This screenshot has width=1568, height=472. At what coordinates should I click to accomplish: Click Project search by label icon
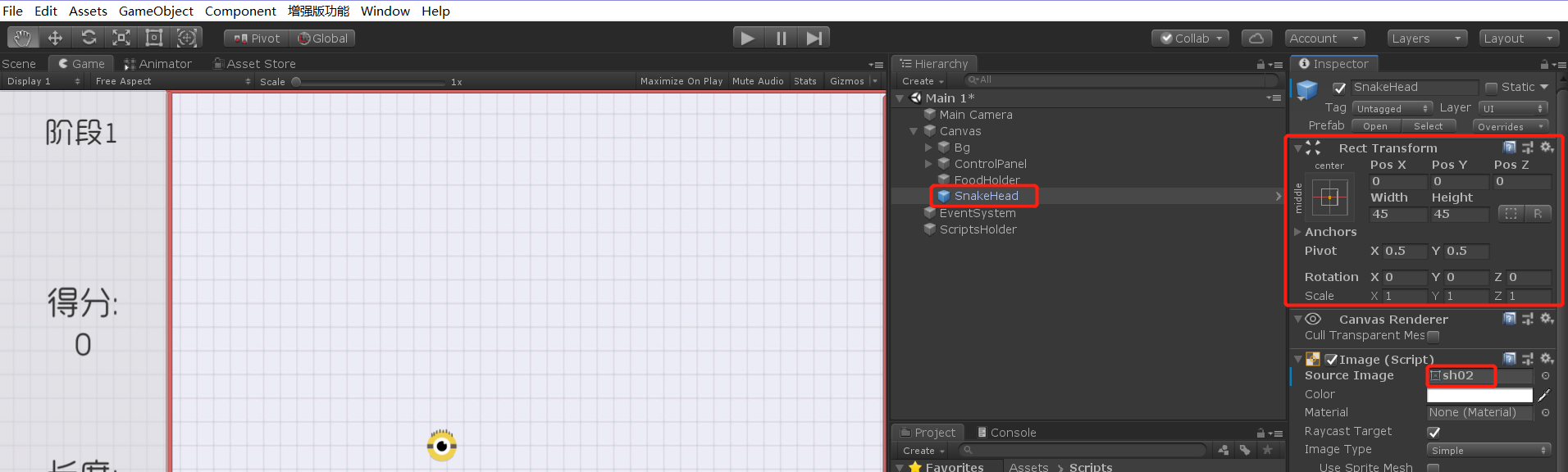pos(1246,450)
